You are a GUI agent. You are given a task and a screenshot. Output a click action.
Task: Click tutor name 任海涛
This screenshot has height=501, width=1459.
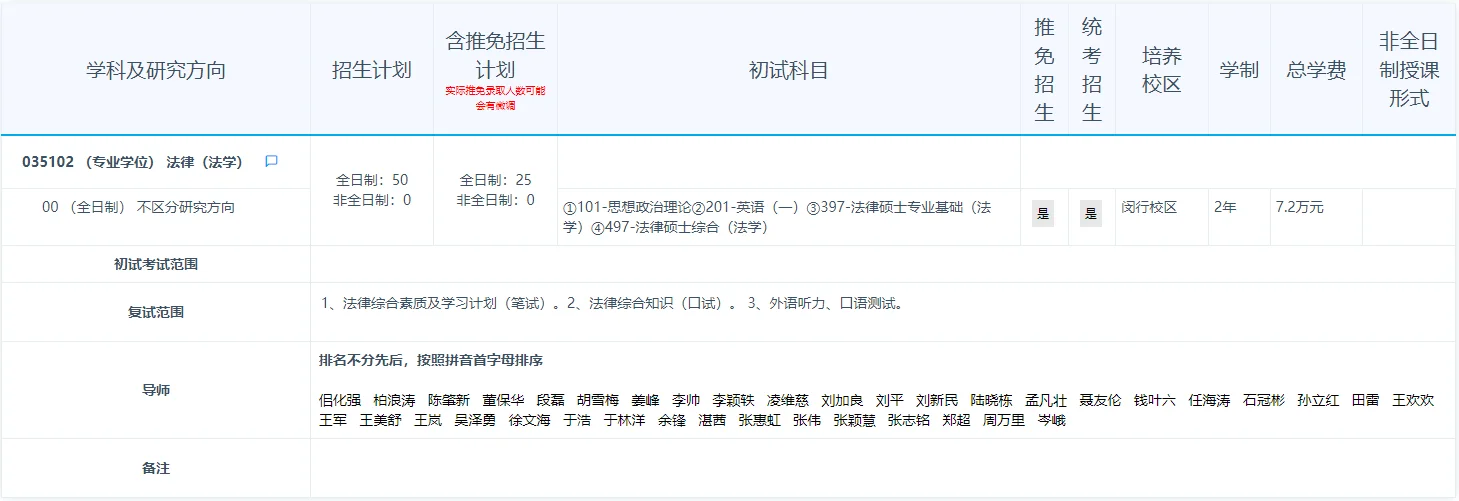pyautogui.click(x=1209, y=400)
